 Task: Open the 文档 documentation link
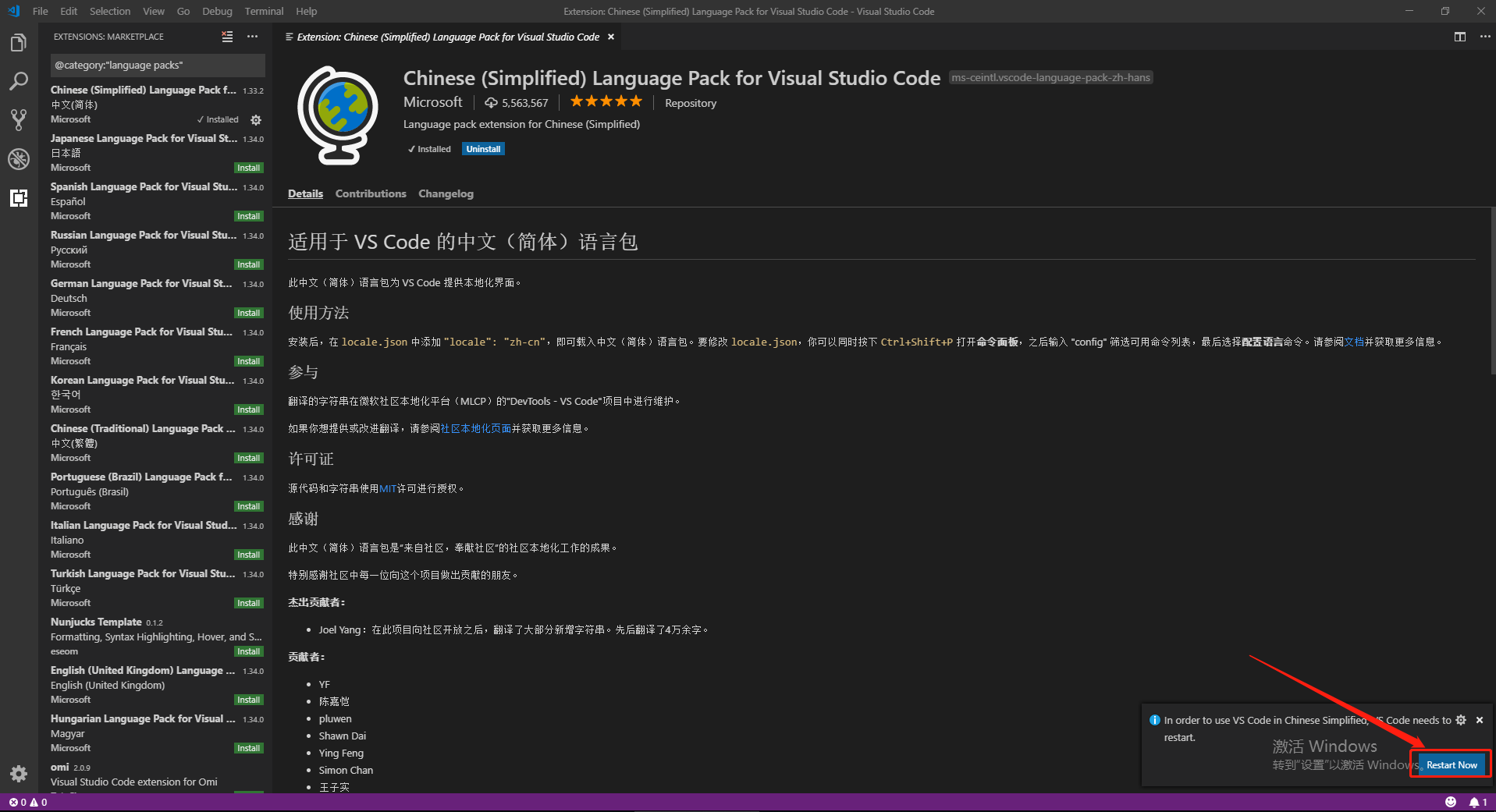pyautogui.click(x=1354, y=342)
